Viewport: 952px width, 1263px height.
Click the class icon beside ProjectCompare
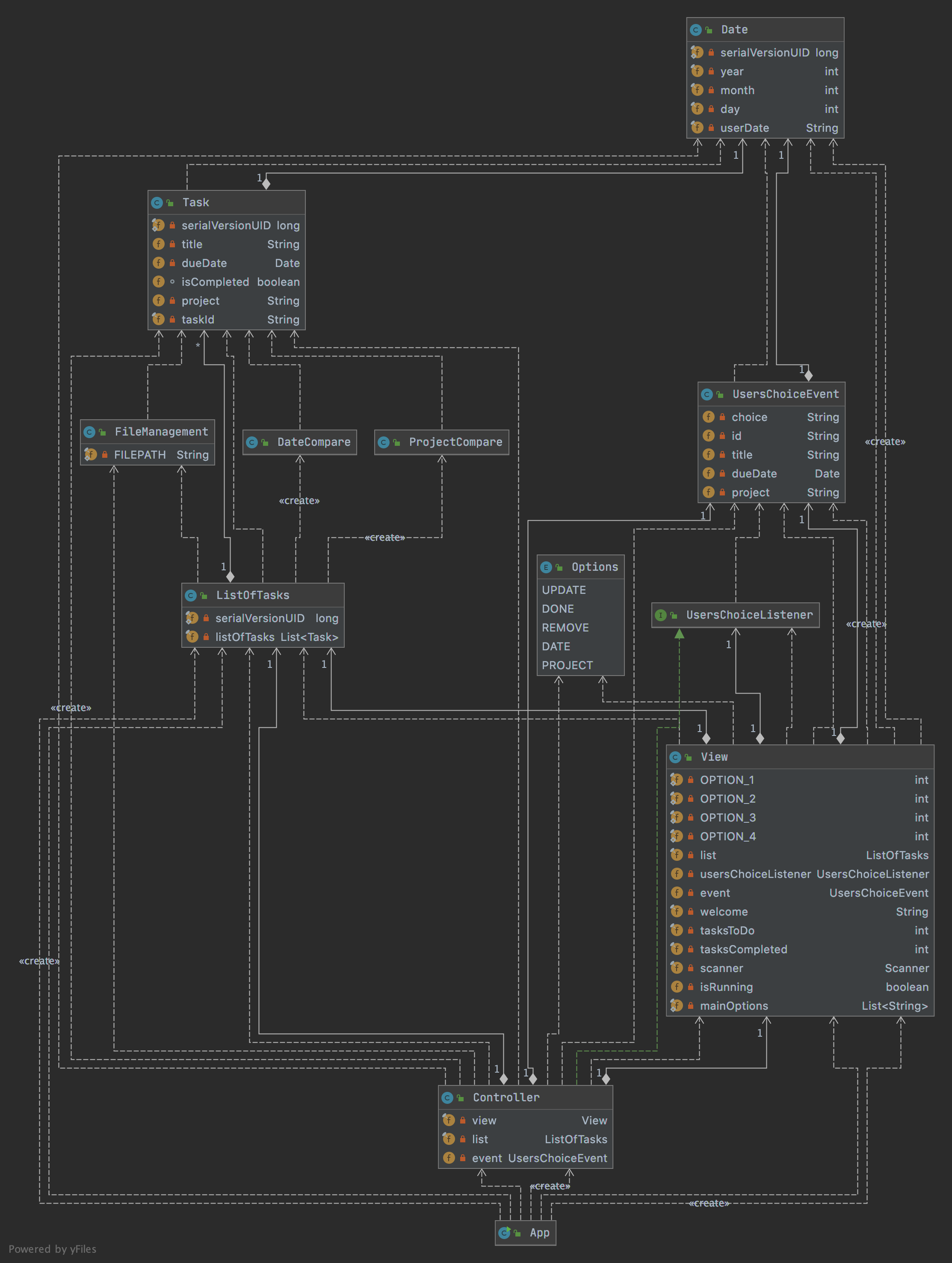[384, 442]
